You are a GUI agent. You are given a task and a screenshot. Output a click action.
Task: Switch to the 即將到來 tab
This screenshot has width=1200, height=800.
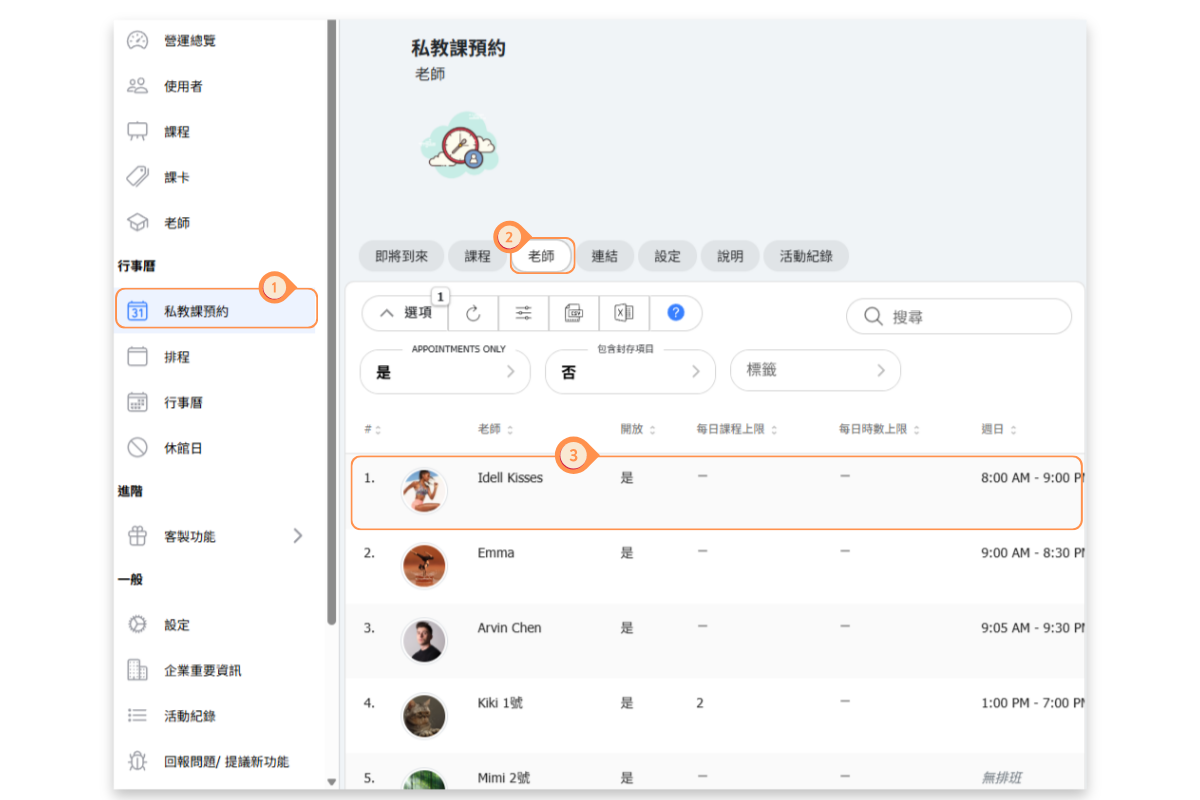(x=401, y=256)
